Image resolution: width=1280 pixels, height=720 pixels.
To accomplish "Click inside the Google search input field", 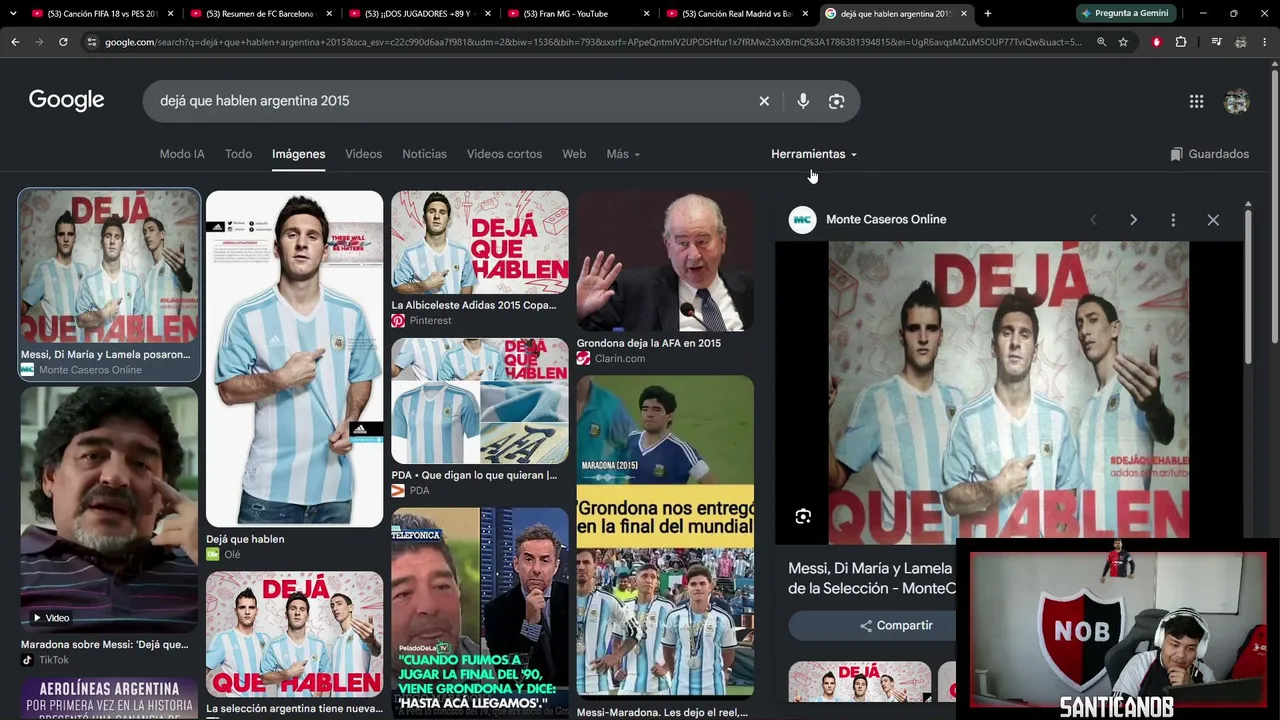I will [450, 101].
